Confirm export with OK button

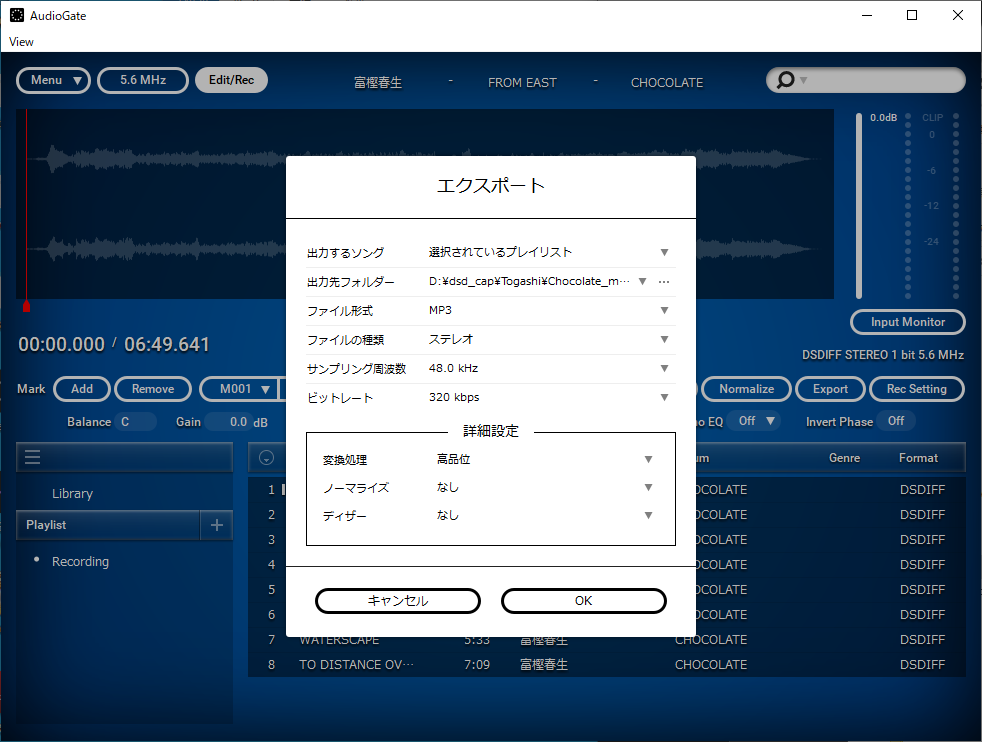[x=584, y=601]
